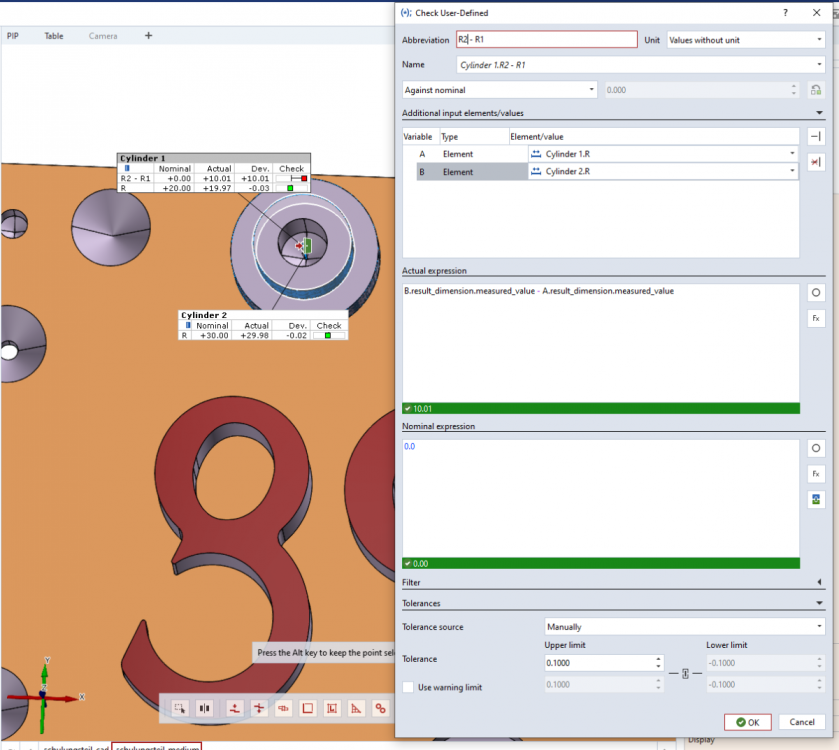The image size is (839, 750).
Task: Click the Cancel button
Action: [802, 722]
